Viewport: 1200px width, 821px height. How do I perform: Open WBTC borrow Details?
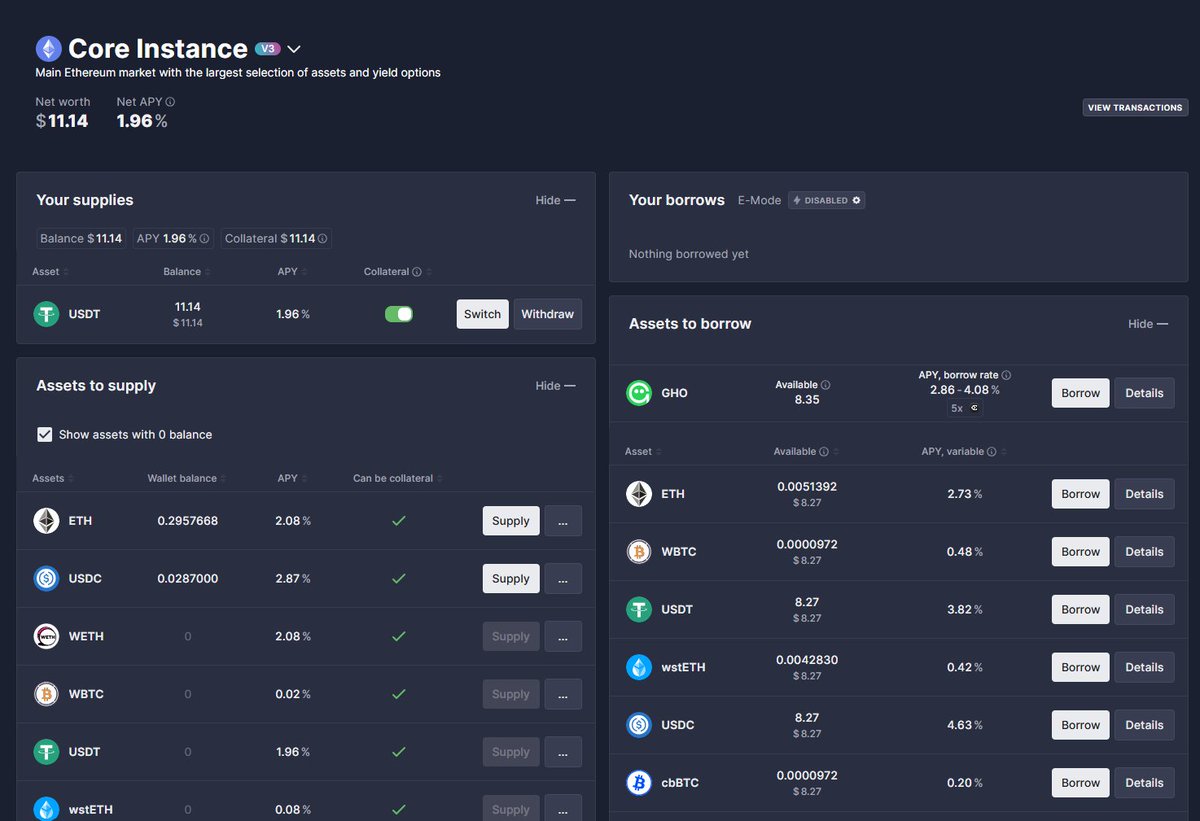[1144, 552]
